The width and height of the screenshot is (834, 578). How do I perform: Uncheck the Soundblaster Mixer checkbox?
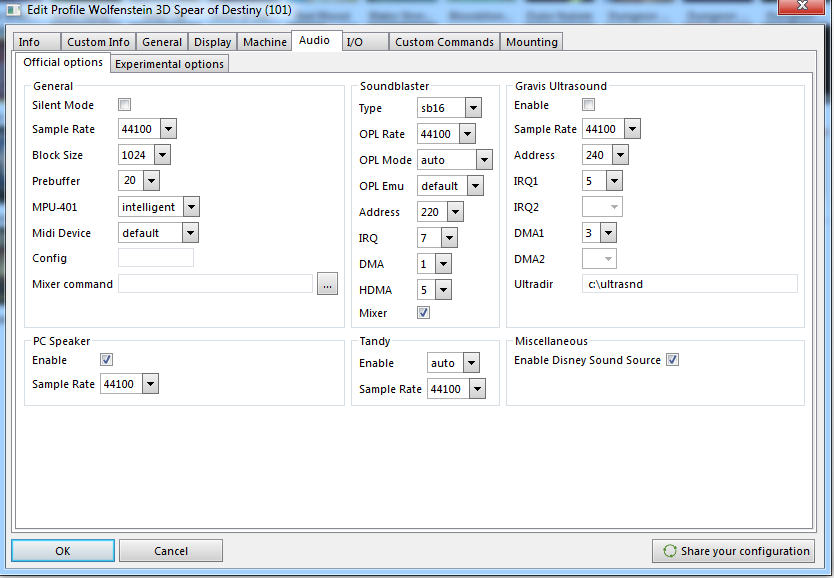point(423,313)
